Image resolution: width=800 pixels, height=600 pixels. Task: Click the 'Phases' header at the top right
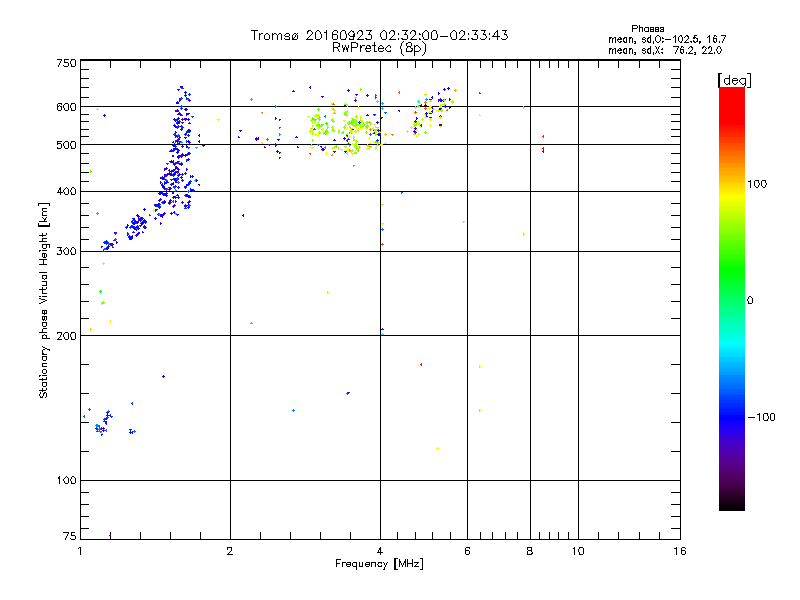[647, 29]
